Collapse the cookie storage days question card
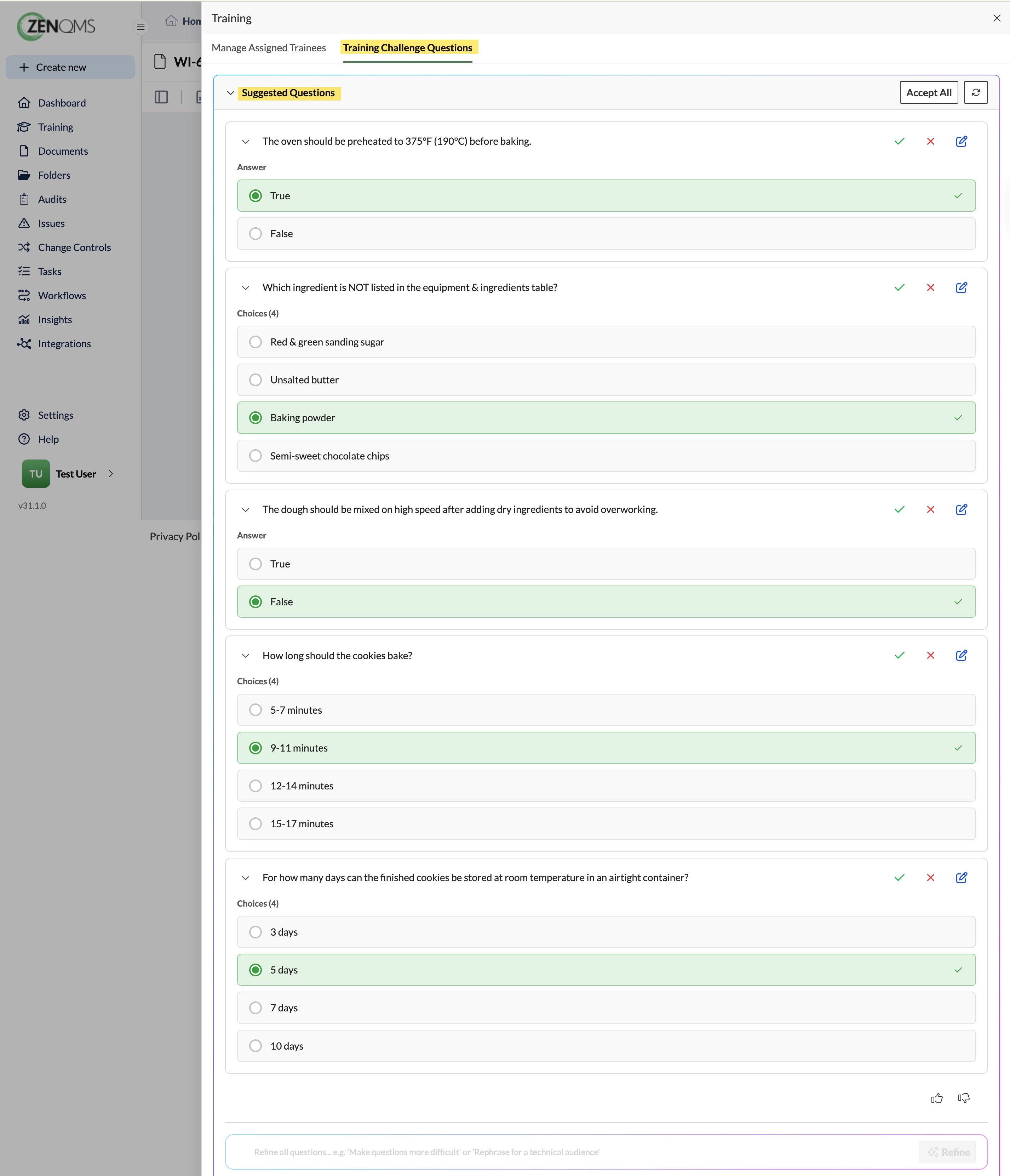Viewport: 1010px width, 1176px height. click(x=246, y=878)
